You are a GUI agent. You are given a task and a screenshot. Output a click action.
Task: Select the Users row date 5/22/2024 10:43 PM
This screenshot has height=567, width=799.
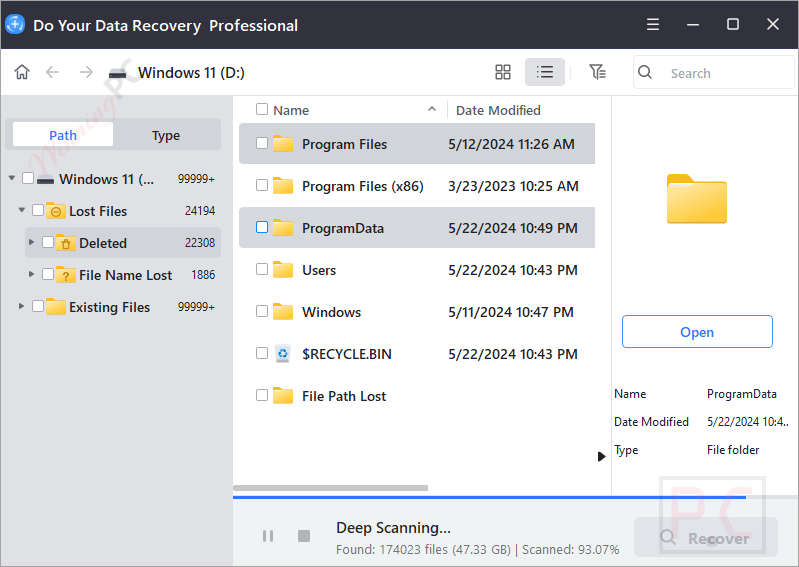(x=513, y=270)
